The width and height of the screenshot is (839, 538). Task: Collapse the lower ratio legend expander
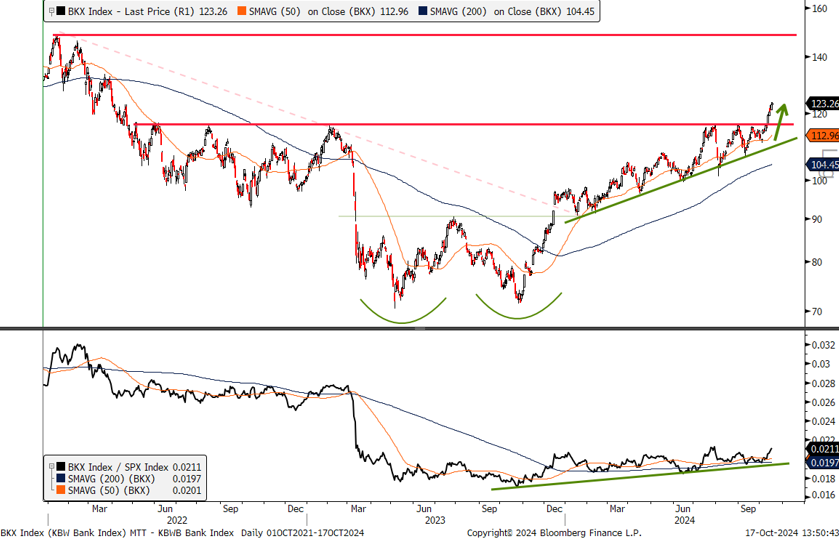[x=52, y=467]
